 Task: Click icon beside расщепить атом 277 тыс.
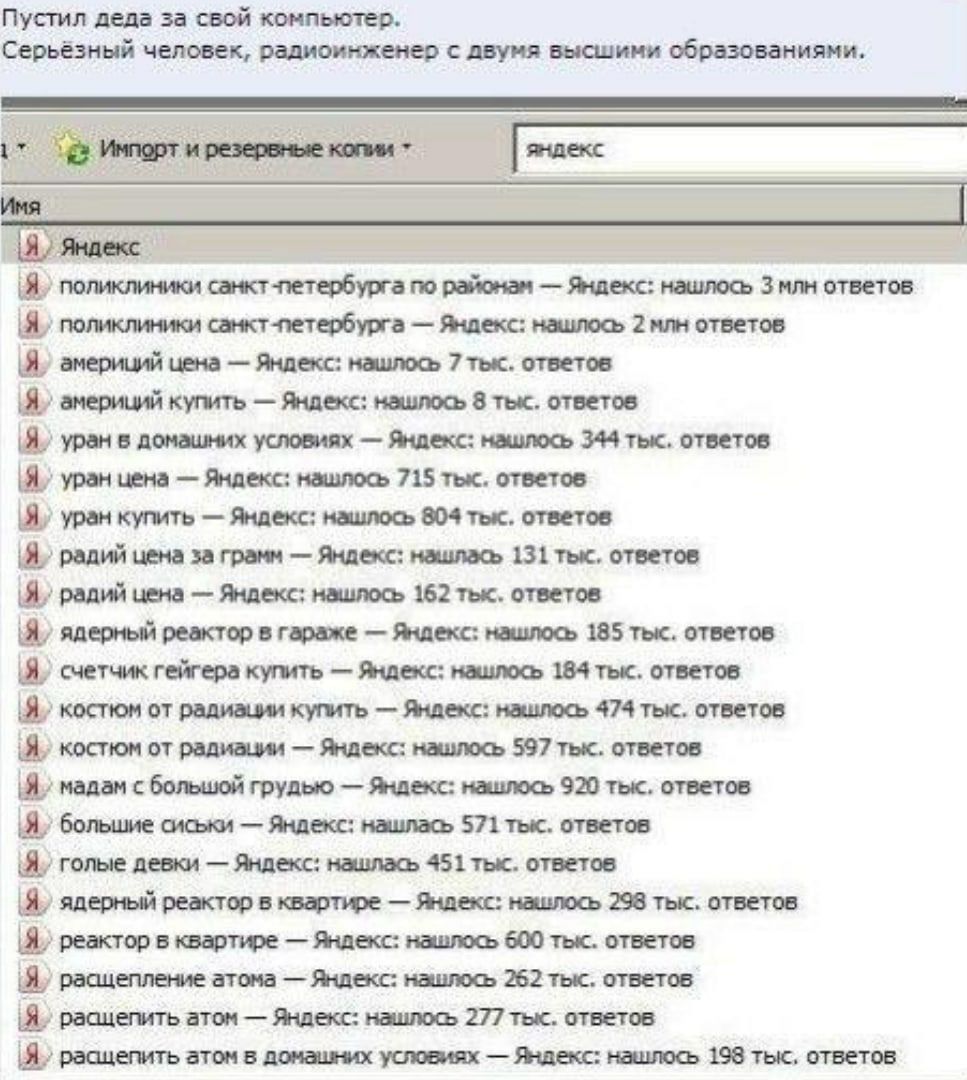(33, 1018)
